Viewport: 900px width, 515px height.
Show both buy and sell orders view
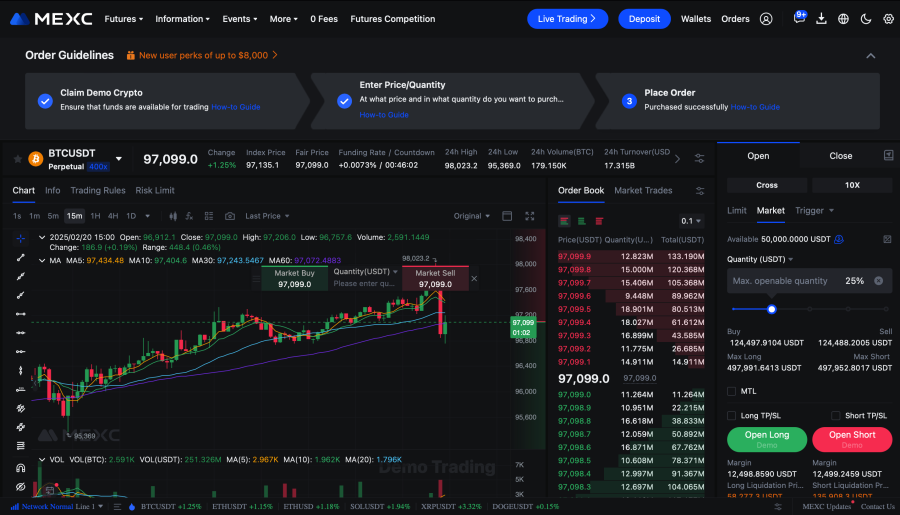point(565,221)
